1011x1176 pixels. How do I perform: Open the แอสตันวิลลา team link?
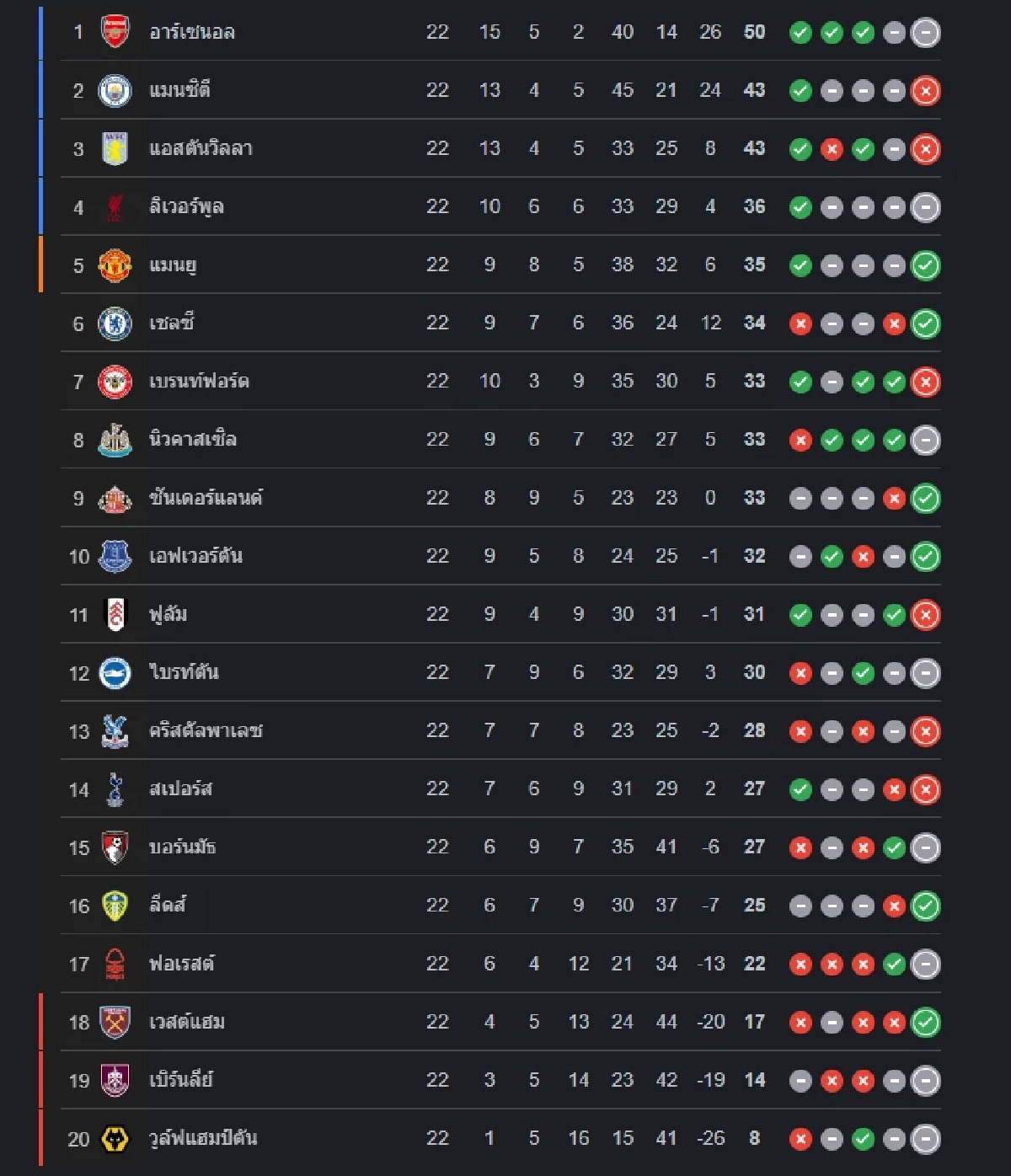point(201,149)
